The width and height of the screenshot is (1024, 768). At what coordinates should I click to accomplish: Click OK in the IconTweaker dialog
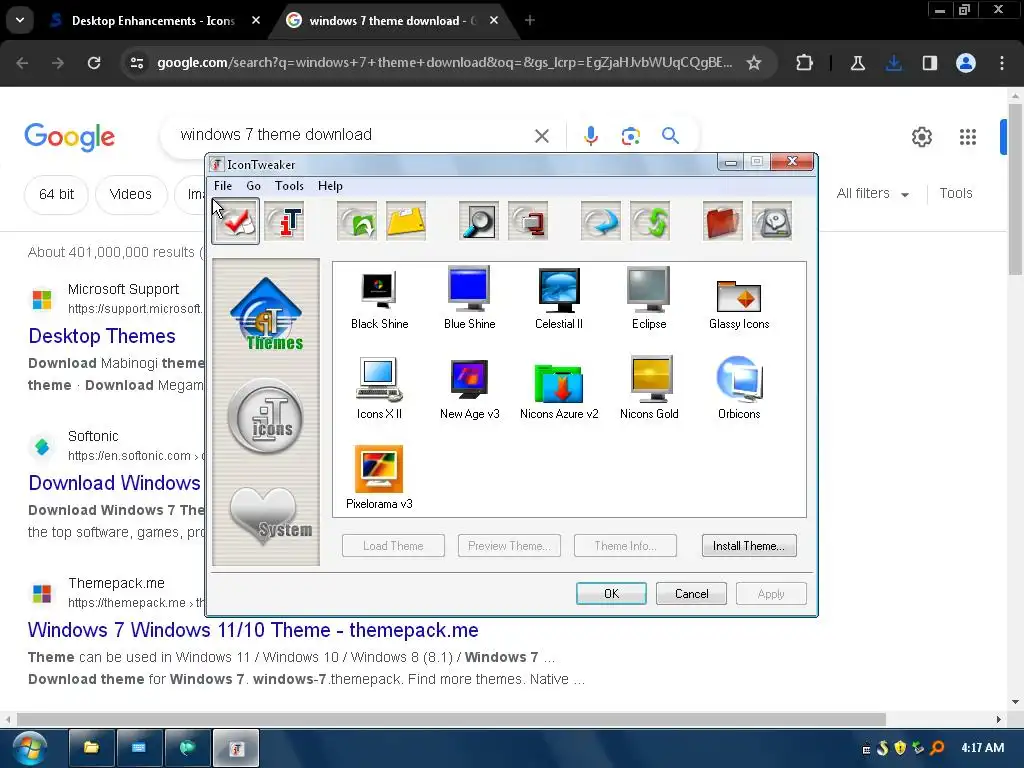(x=611, y=594)
